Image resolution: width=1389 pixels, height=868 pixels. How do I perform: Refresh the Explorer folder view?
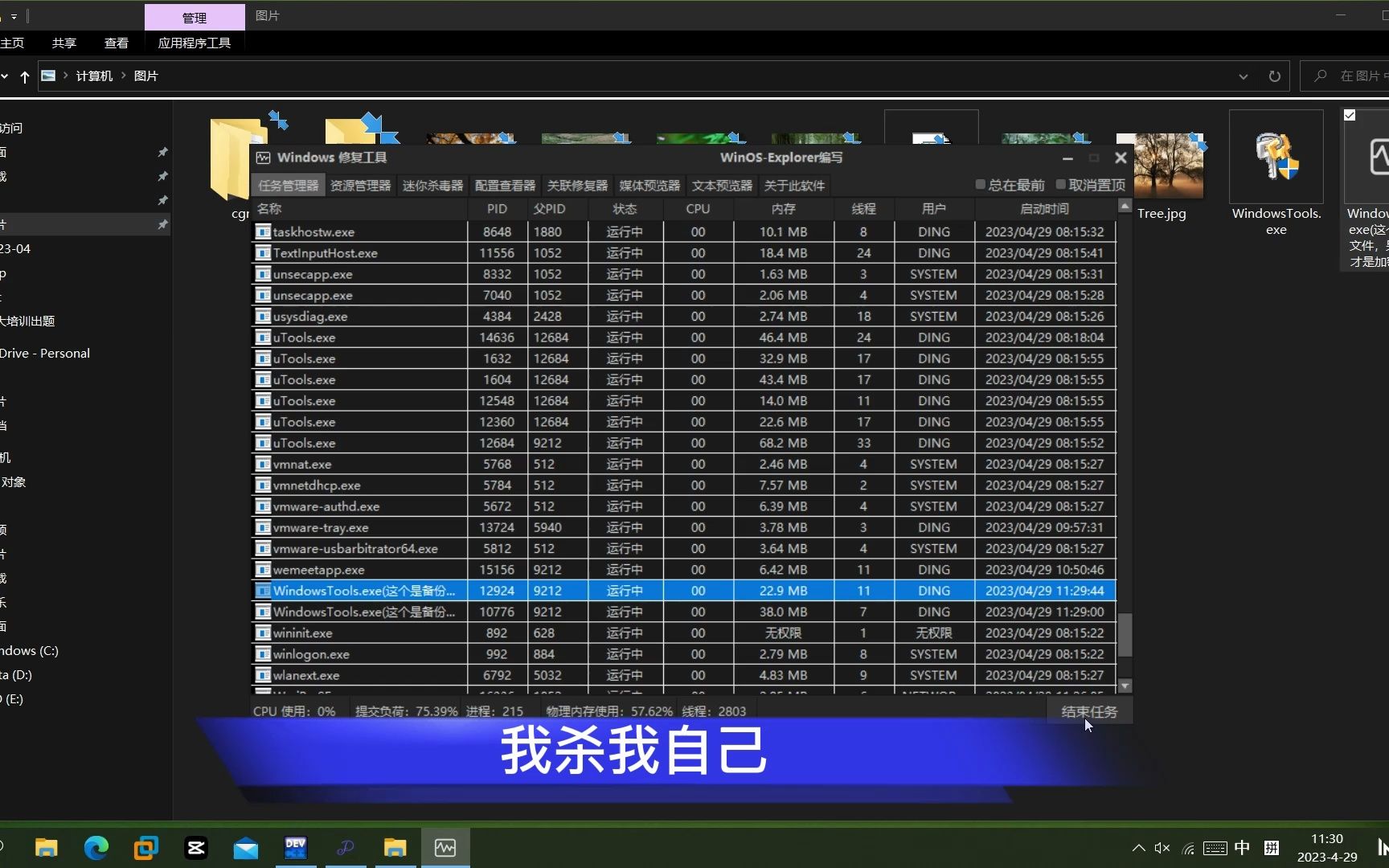coord(1274,76)
